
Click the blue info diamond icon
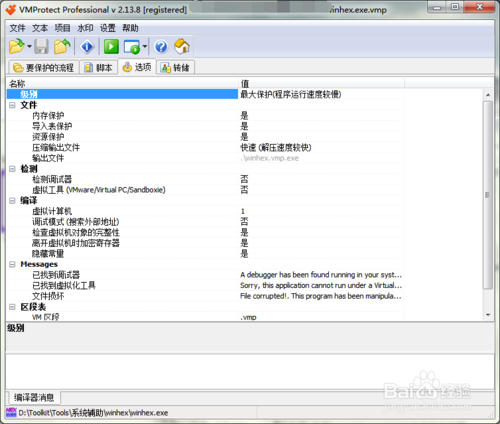87,46
